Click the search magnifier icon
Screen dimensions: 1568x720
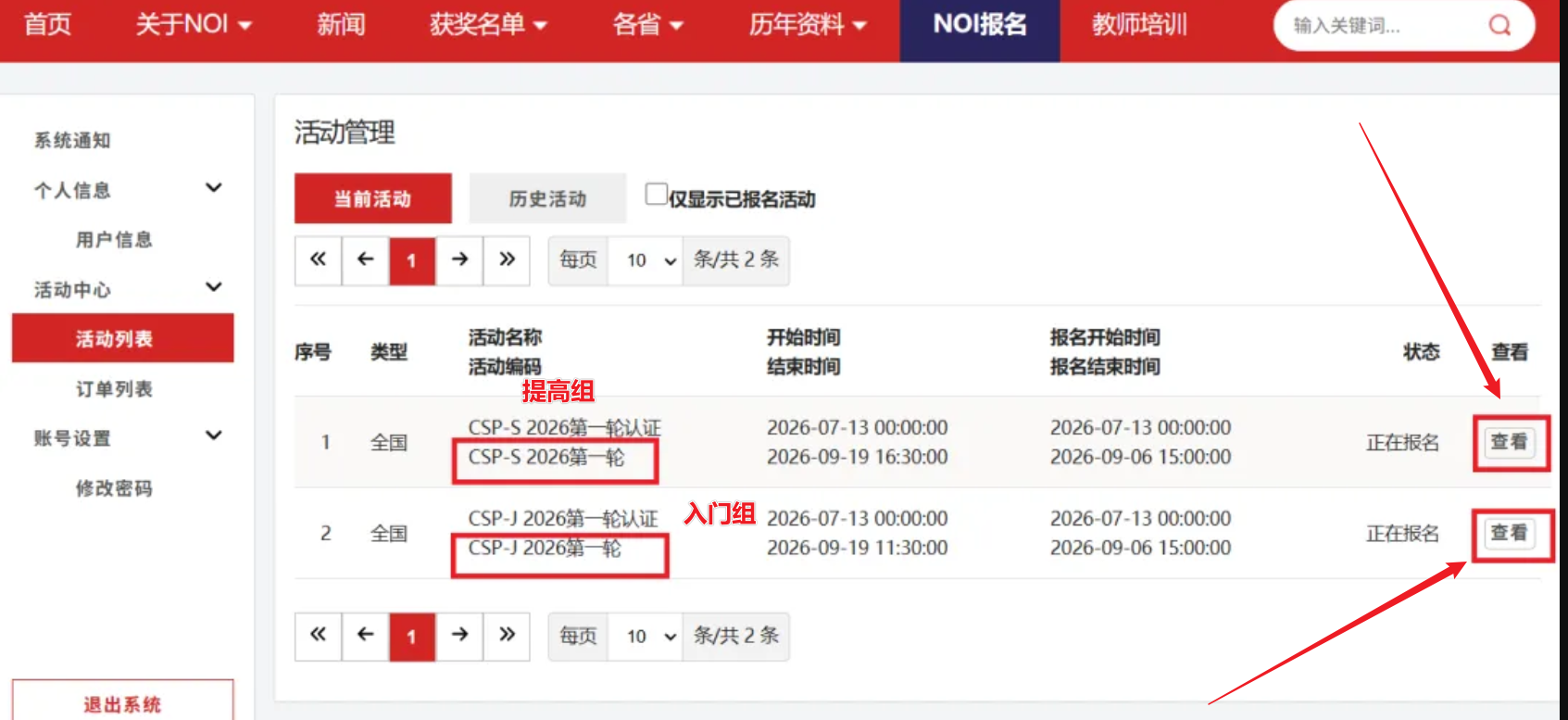[x=1499, y=25]
